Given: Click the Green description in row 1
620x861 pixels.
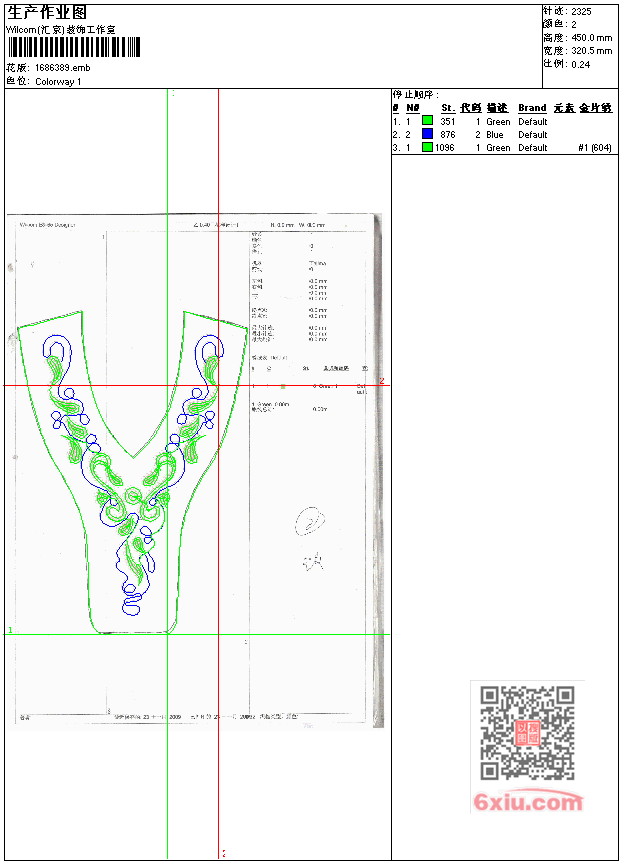Looking at the screenshot, I should [x=498, y=121].
